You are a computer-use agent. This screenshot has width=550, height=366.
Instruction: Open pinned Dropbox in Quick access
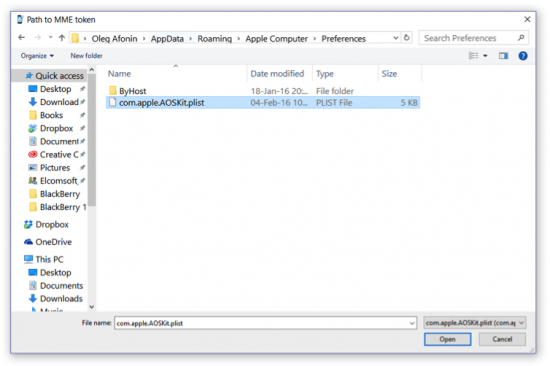point(56,128)
